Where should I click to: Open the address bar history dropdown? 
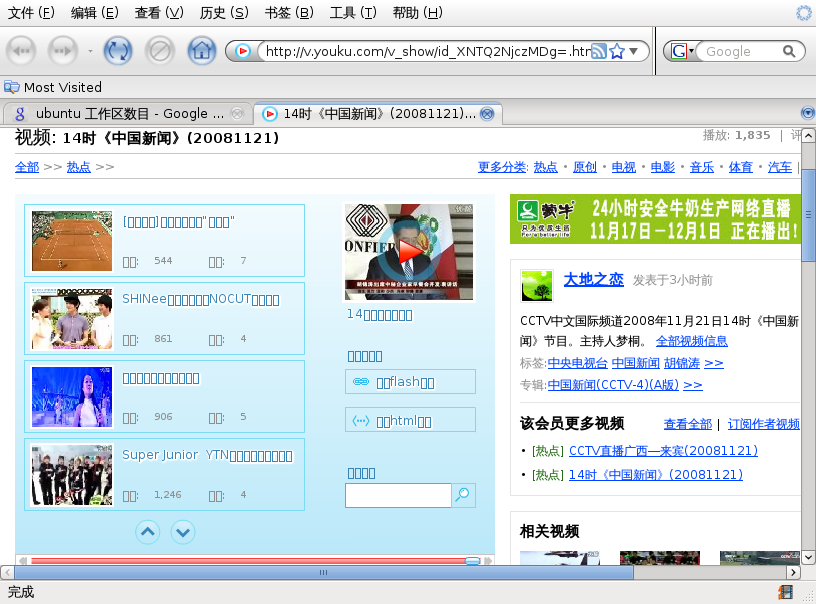[633, 51]
